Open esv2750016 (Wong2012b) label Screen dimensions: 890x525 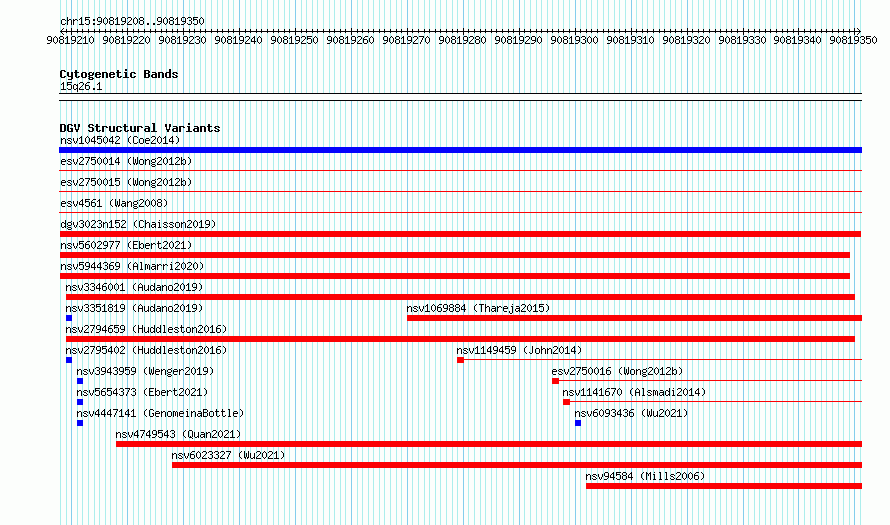click(x=617, y=371)
